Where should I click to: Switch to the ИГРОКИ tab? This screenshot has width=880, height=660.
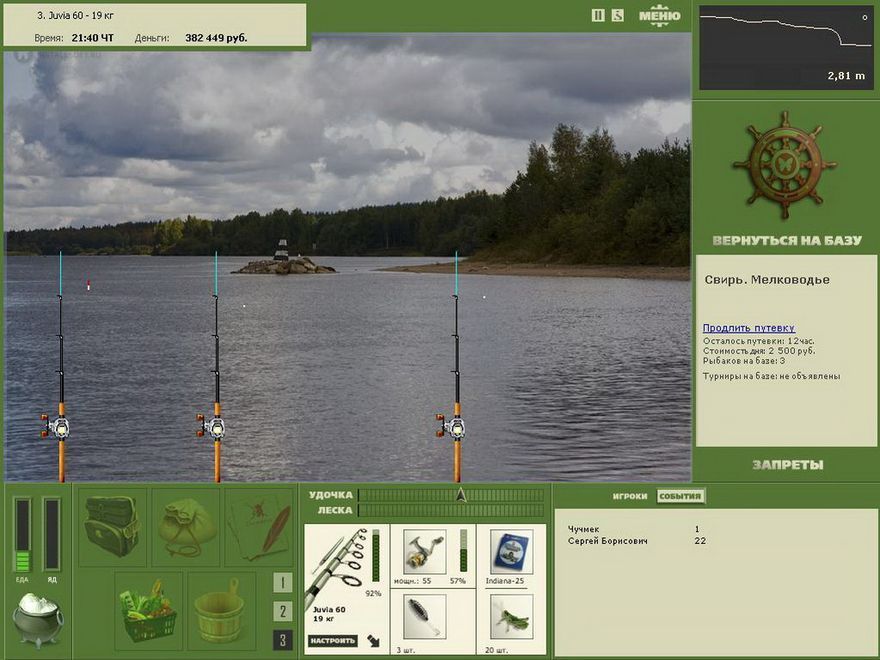pyautogui.click(x=630, y=496)
